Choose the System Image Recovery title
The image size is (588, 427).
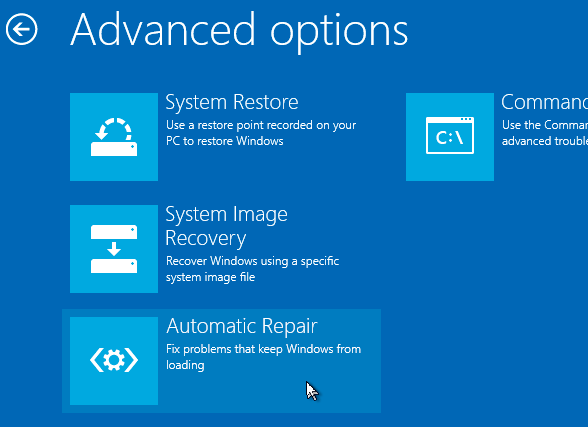[x=226, y=226]
